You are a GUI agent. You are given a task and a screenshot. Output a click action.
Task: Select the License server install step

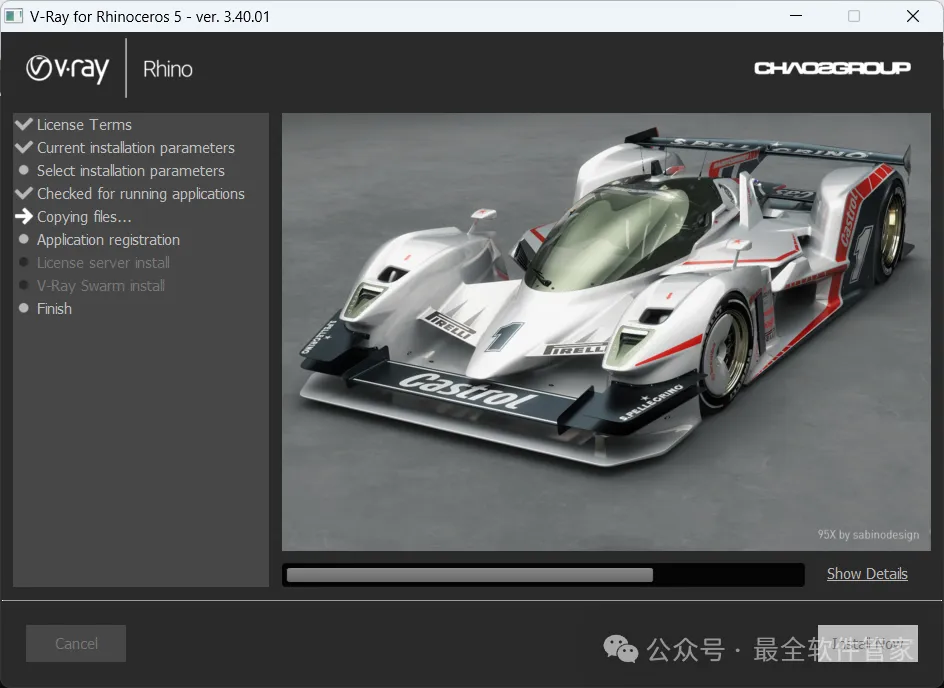click(104, 262)
